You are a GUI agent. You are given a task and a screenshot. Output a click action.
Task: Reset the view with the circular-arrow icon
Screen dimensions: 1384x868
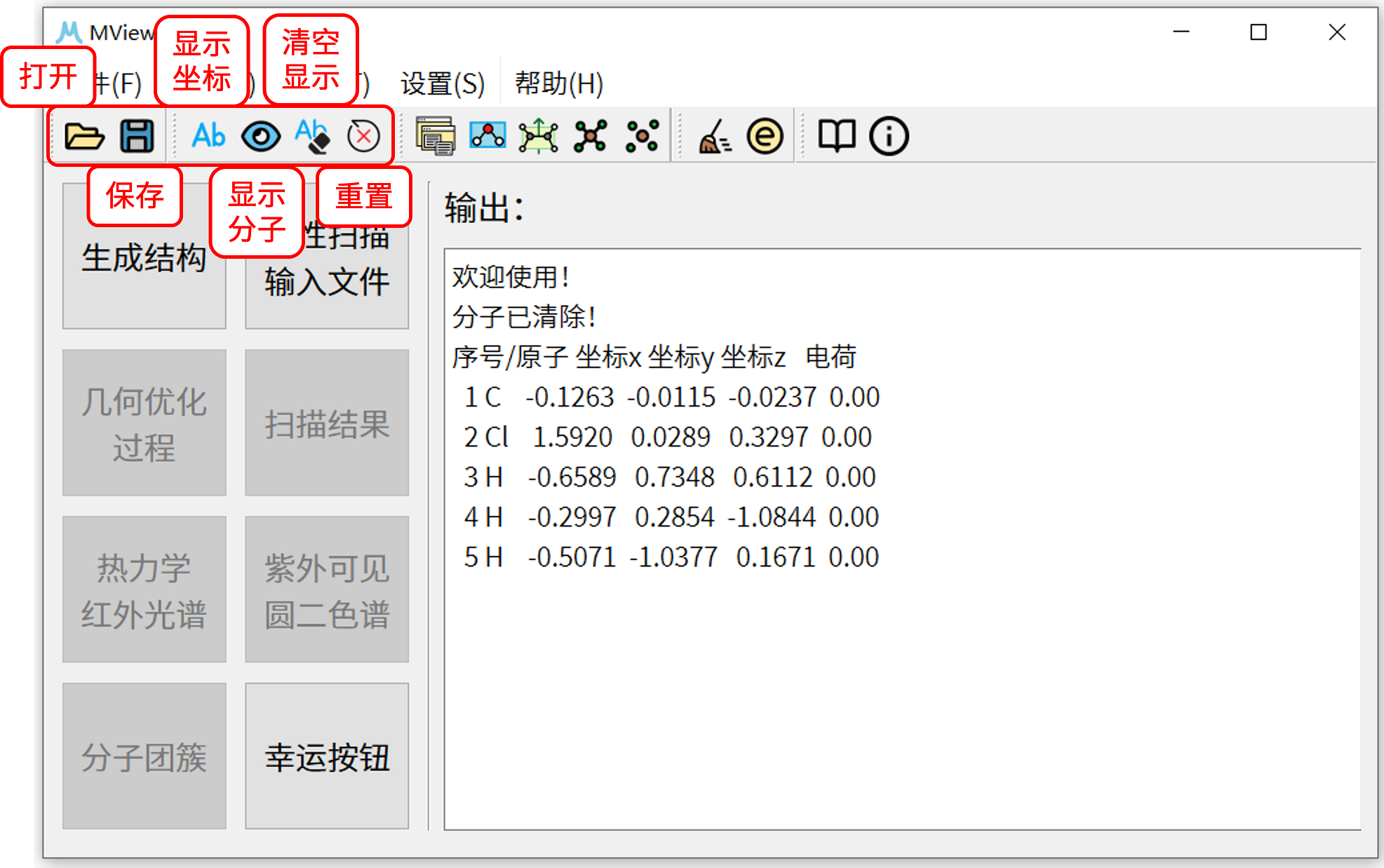coord(363,135)
